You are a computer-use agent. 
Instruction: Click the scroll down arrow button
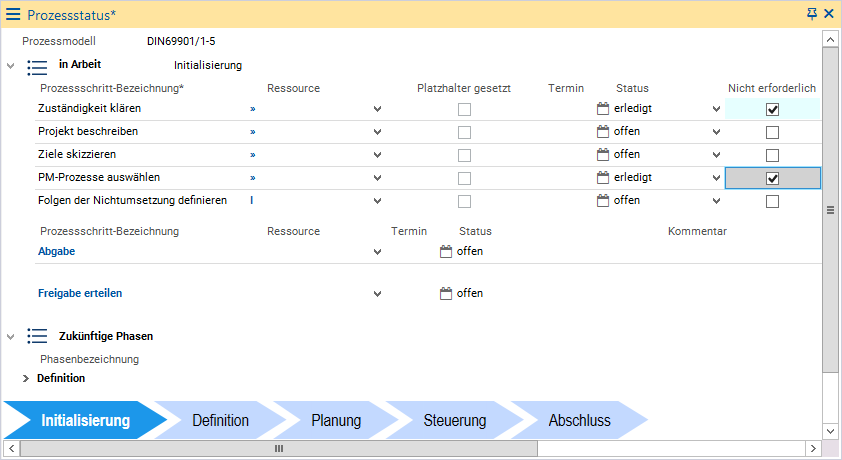pos(830,431)
